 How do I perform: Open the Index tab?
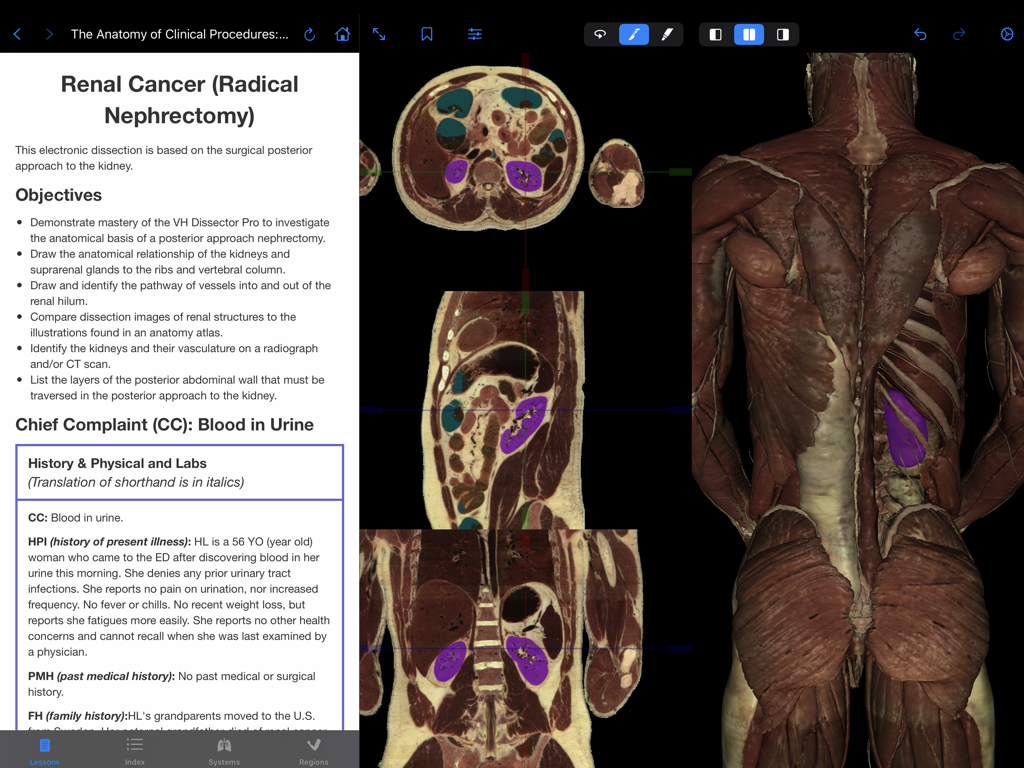134,752
